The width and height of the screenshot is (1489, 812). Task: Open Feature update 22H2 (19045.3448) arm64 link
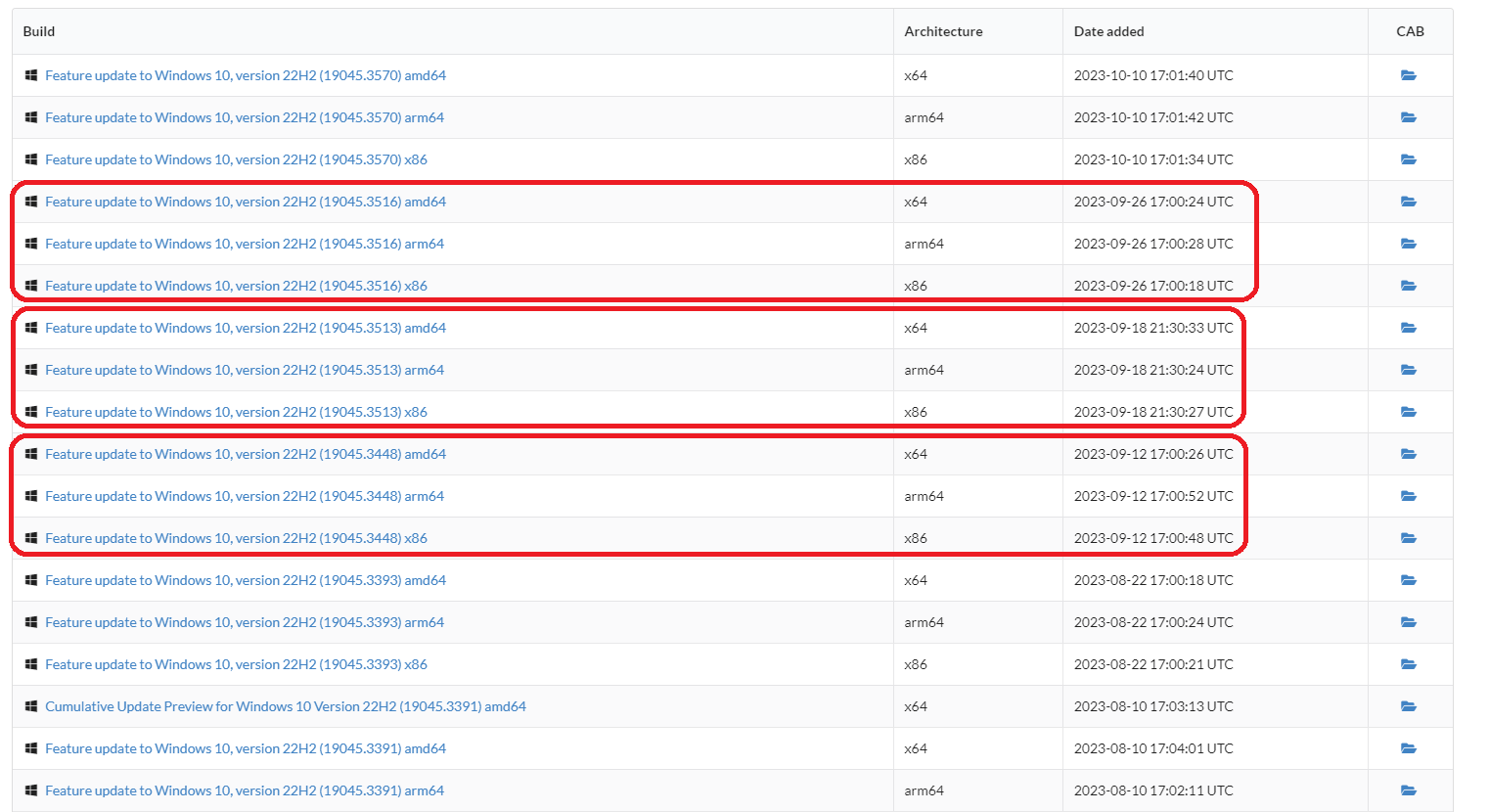tap(245, 496)
